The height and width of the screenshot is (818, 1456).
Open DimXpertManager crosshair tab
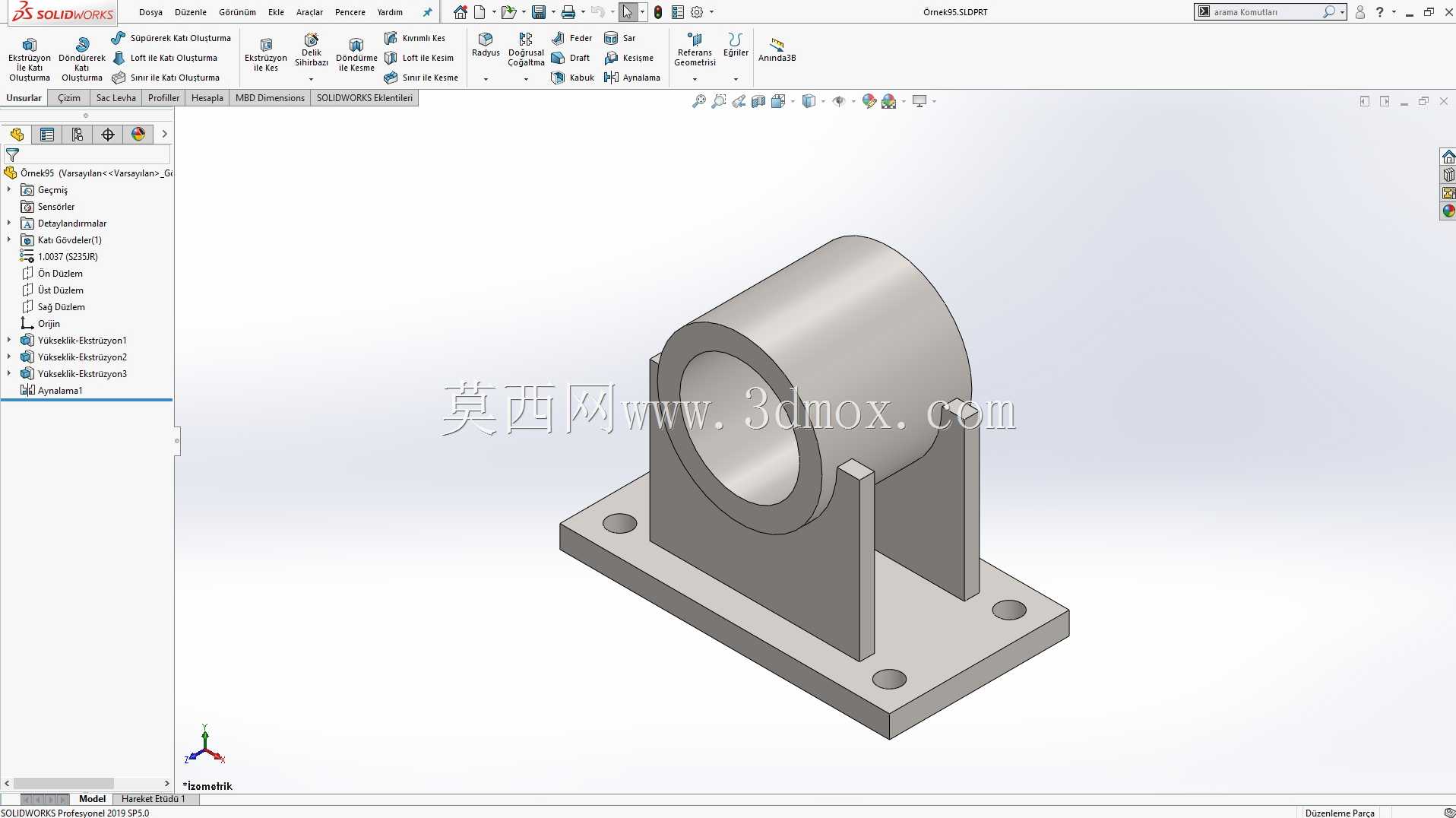108,135
